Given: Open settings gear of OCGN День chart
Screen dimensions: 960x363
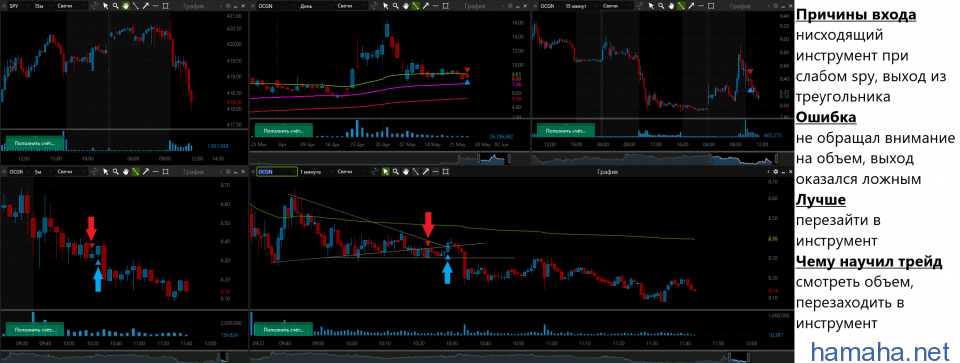Looking at the screenshot, I should 510,6.
